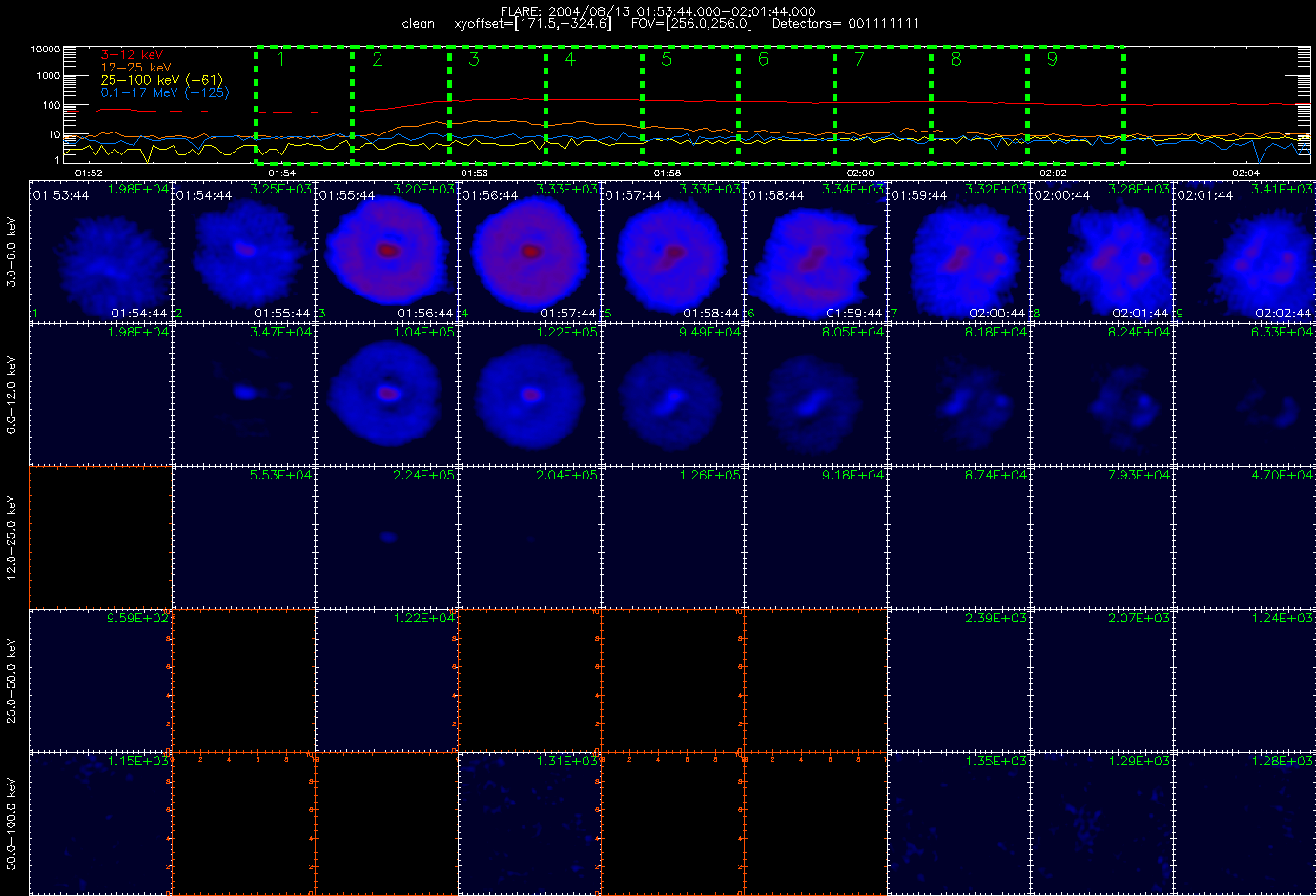Open the 25.0-50.0 keV image labeled 9.59E+02

[101, 681]
